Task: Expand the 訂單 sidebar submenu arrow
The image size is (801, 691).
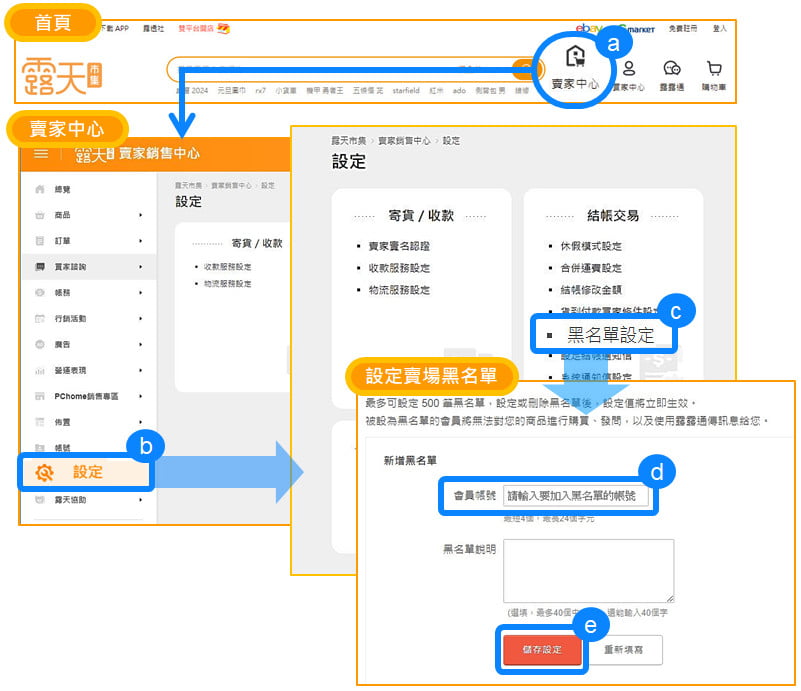Action: (x=140, y=241)
